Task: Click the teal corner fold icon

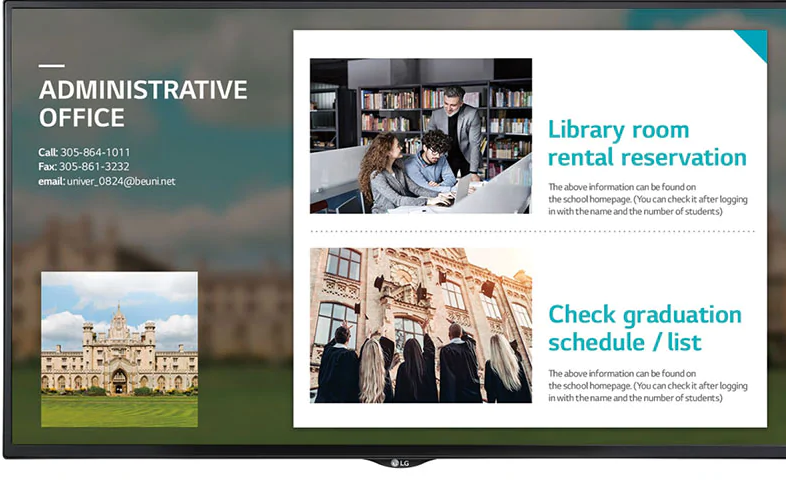Action: 755,42
